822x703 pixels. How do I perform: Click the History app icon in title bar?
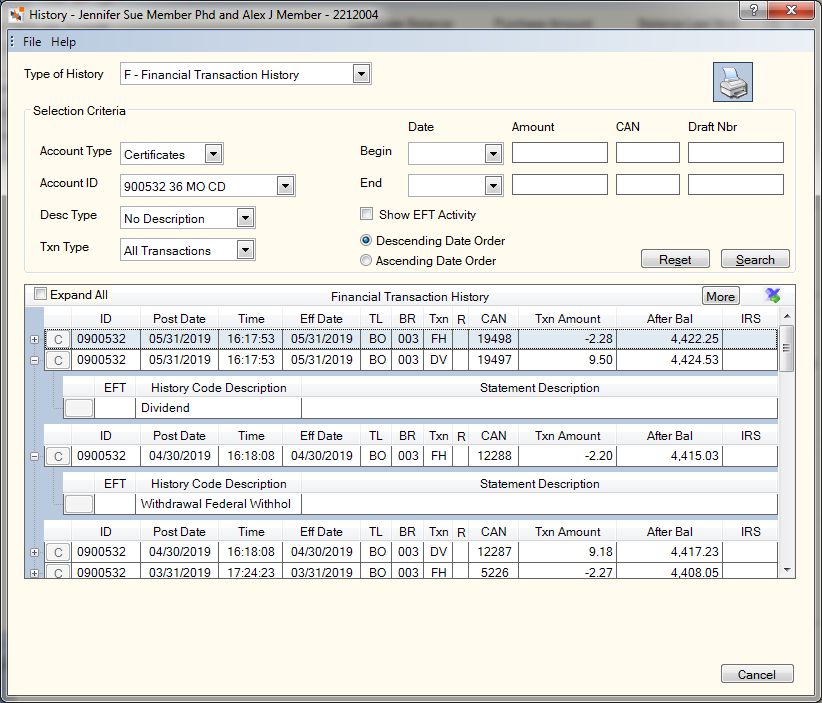pos(16,15)
